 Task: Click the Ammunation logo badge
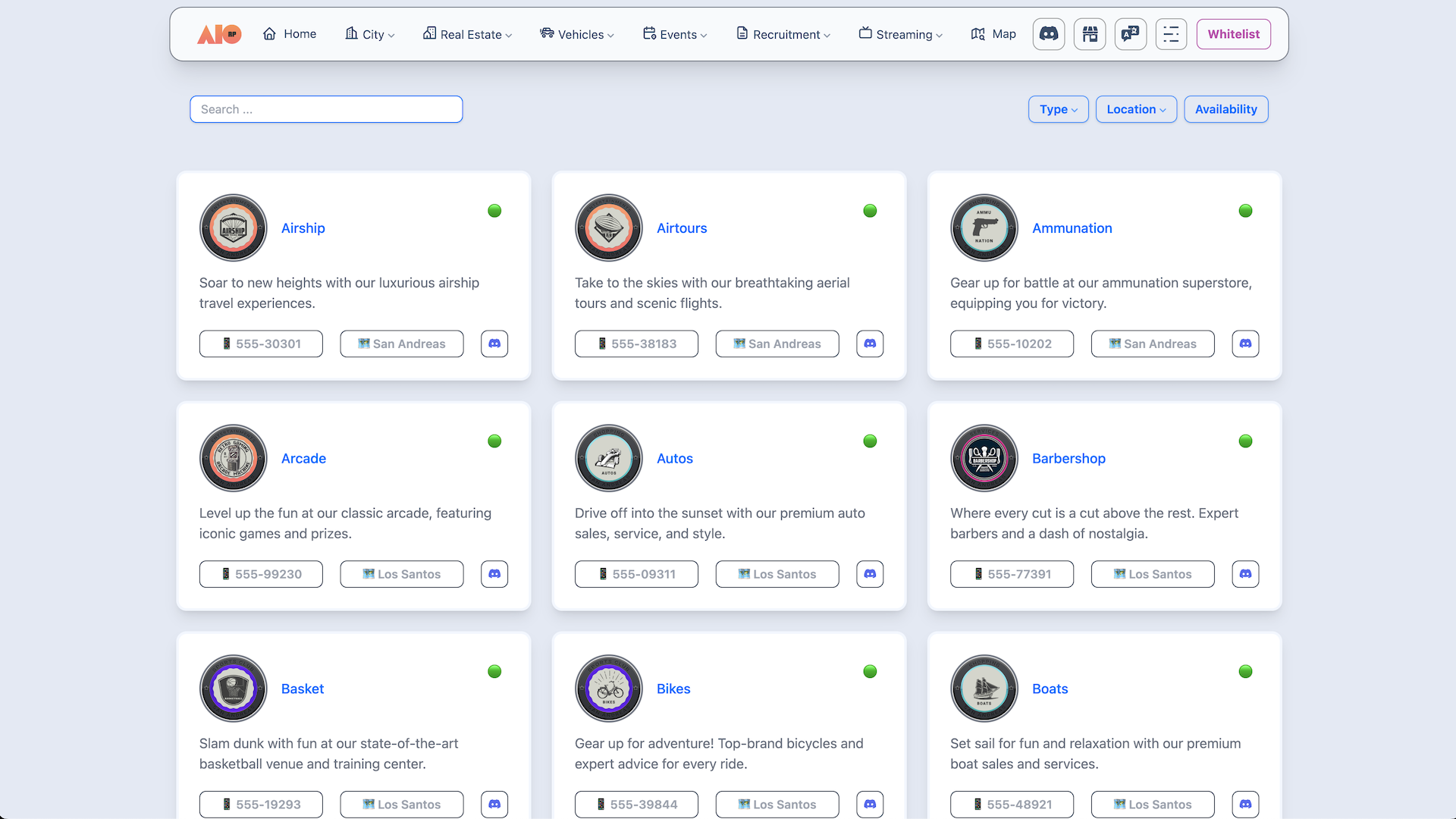(x=984, y=227)
